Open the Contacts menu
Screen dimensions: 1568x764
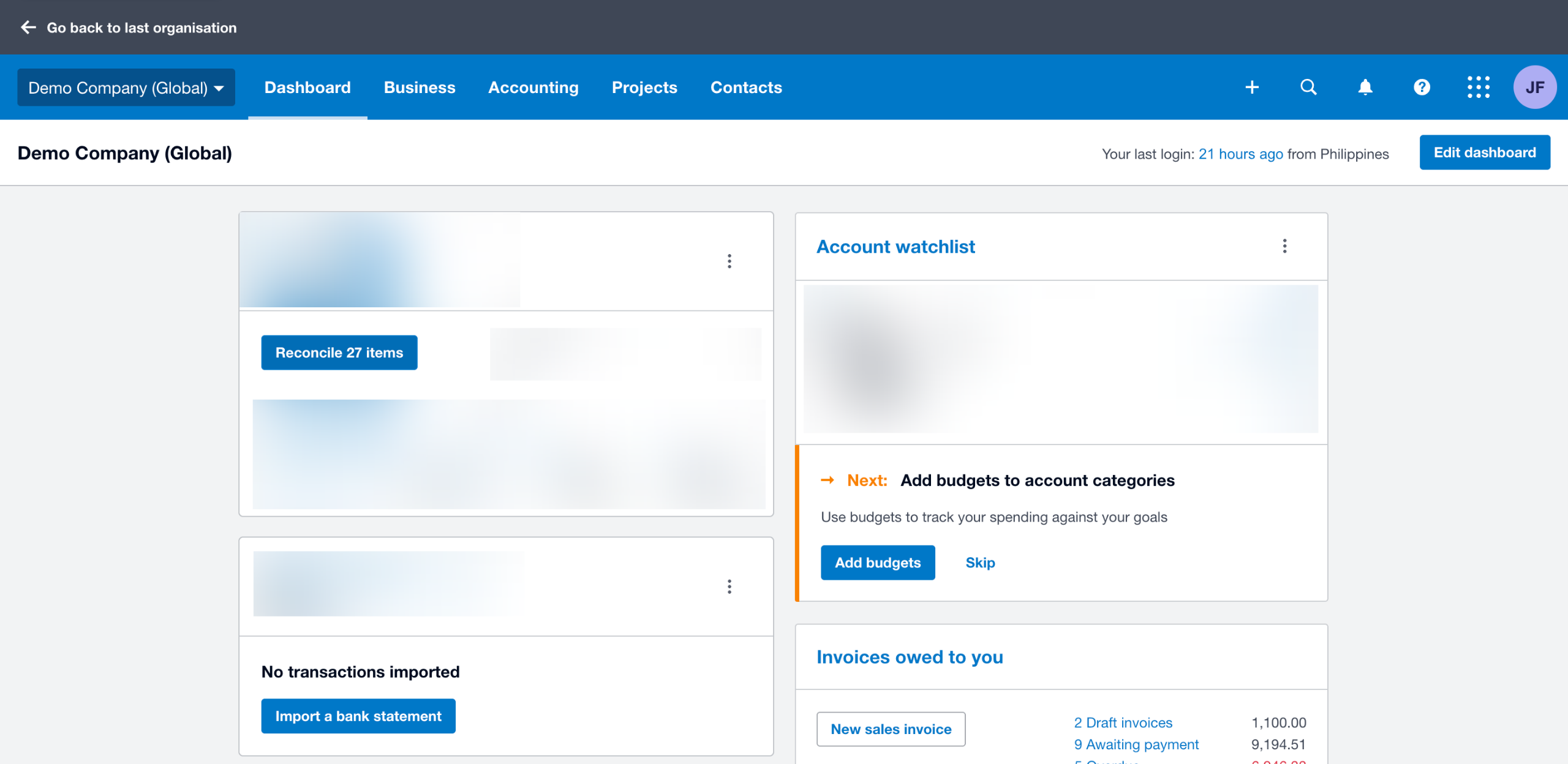tap(746, 88)
